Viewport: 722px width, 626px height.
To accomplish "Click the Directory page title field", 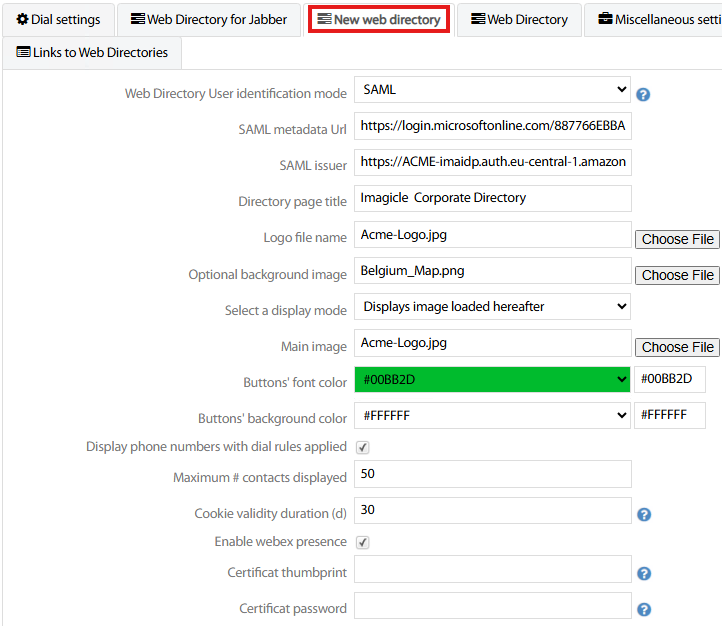I will tap(492, 198).
